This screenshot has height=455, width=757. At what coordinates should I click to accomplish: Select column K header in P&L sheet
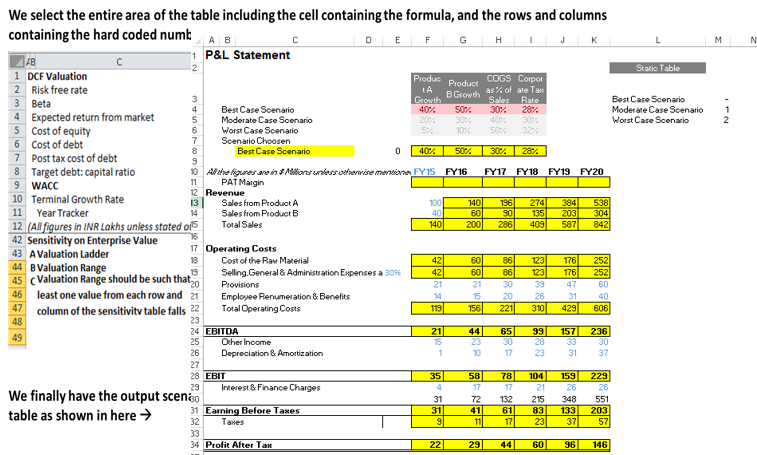(594, 40)
